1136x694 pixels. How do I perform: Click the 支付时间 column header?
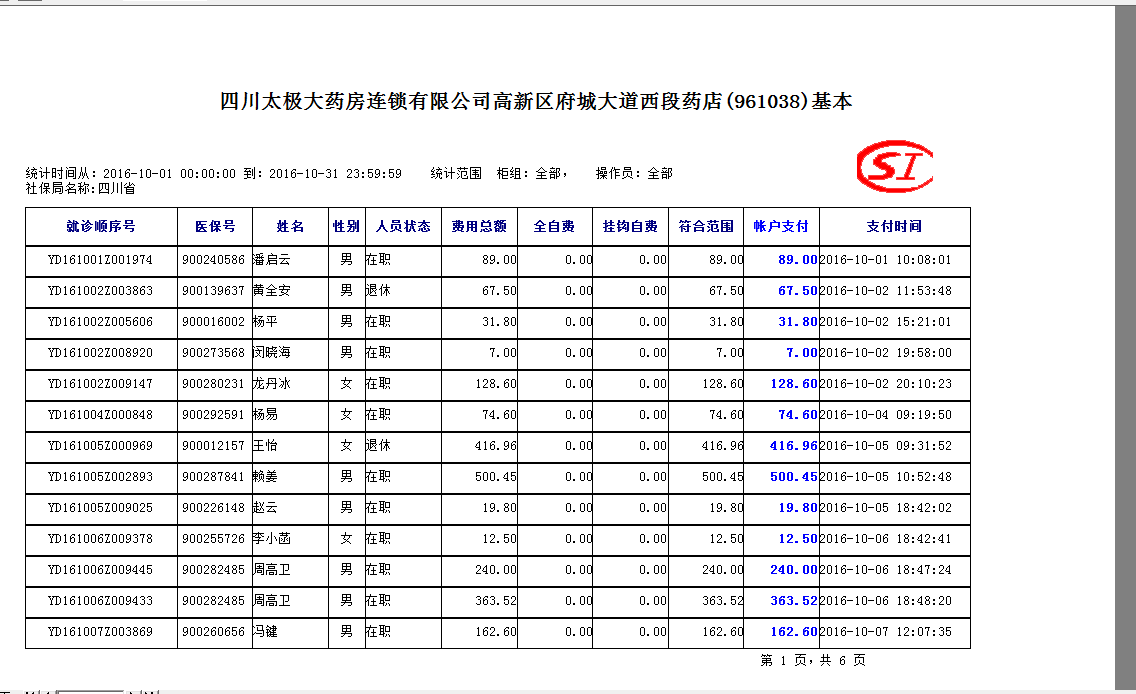(894, 227)
